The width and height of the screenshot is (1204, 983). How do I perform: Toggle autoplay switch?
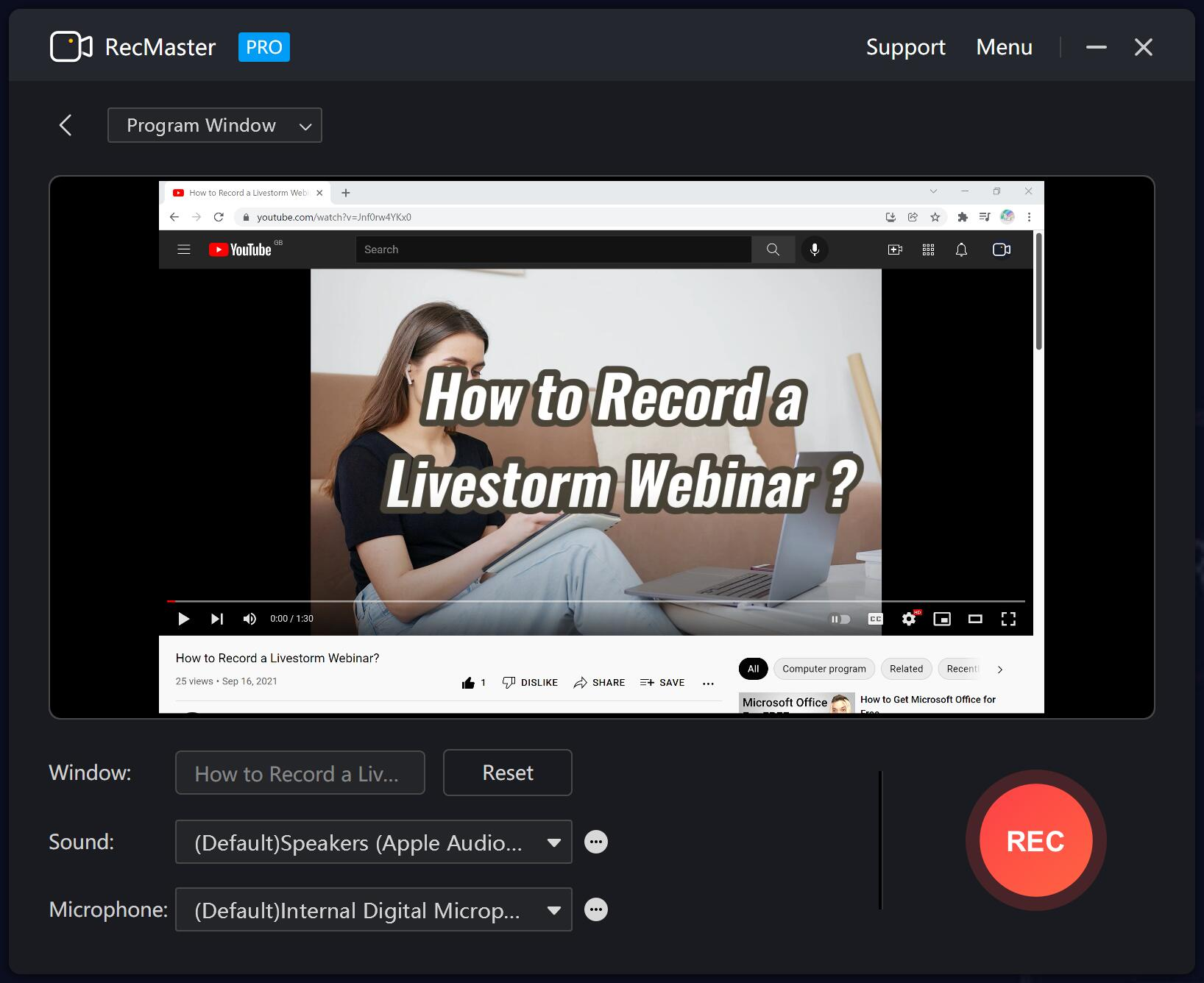click(840, 619)
